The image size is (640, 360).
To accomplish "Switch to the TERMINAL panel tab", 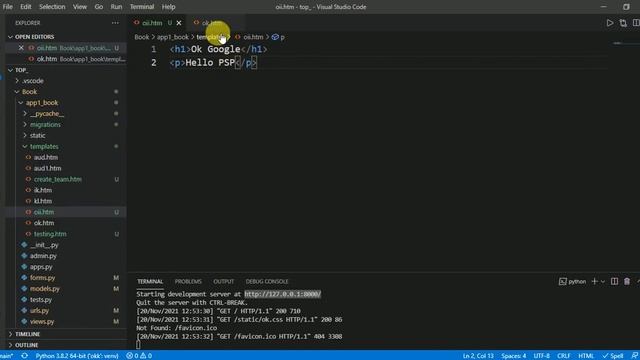I will pos(150,281).
